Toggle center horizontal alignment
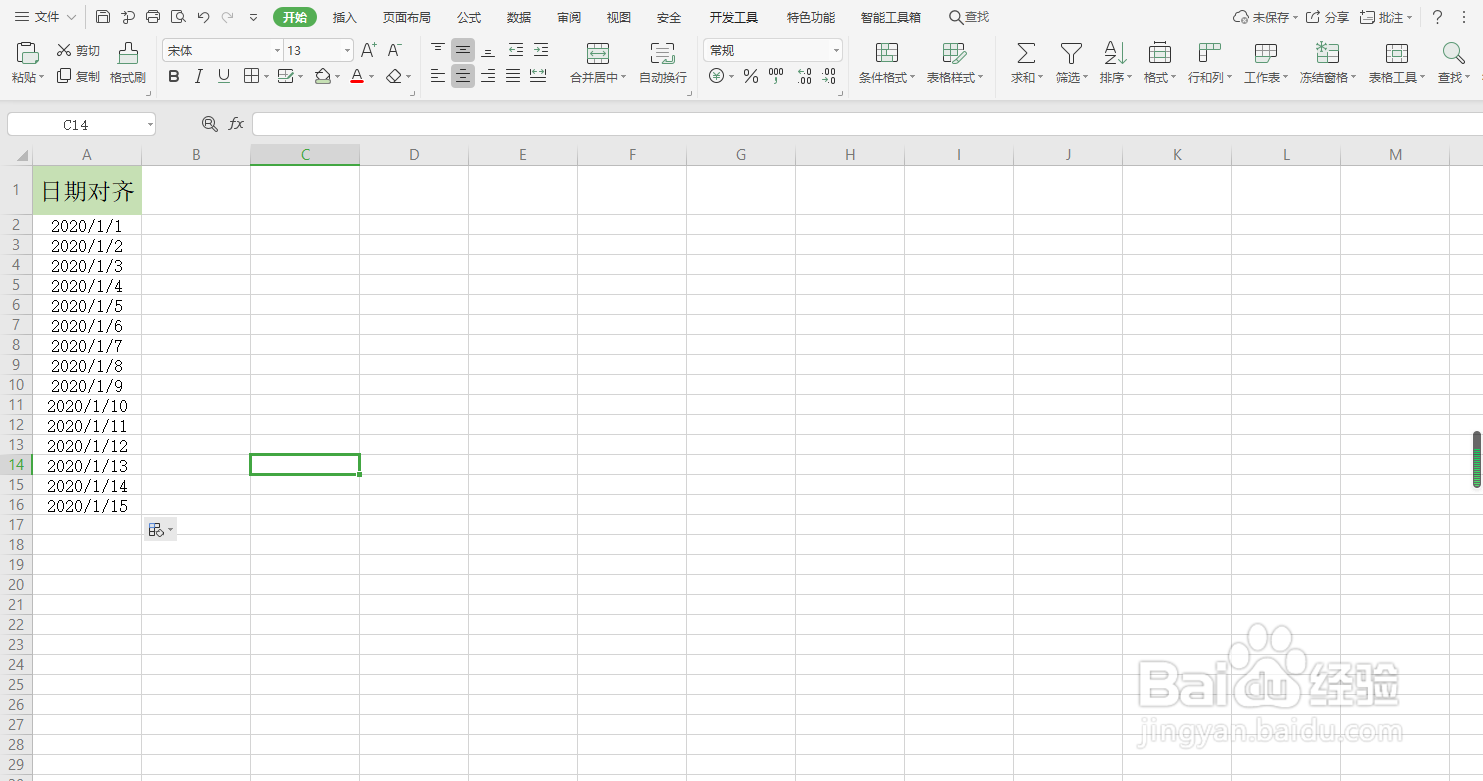Screen dimensions: 1483x781 click(x=463, y=76)
